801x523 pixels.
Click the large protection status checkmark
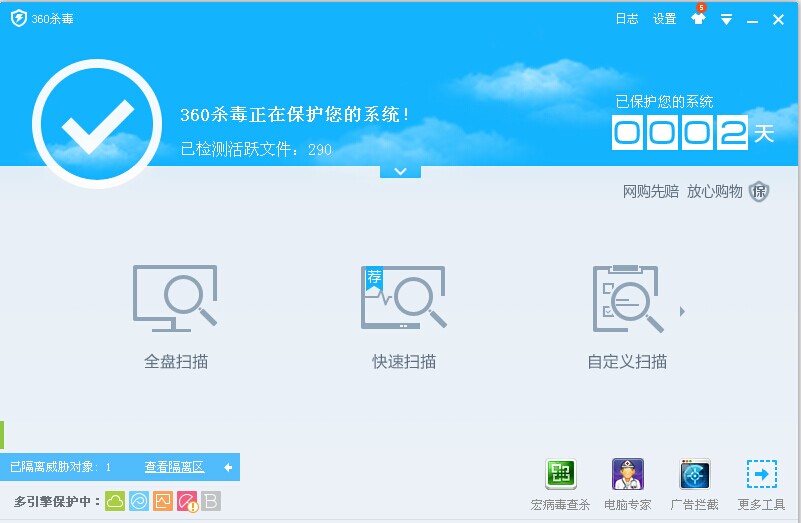(97, 124)
